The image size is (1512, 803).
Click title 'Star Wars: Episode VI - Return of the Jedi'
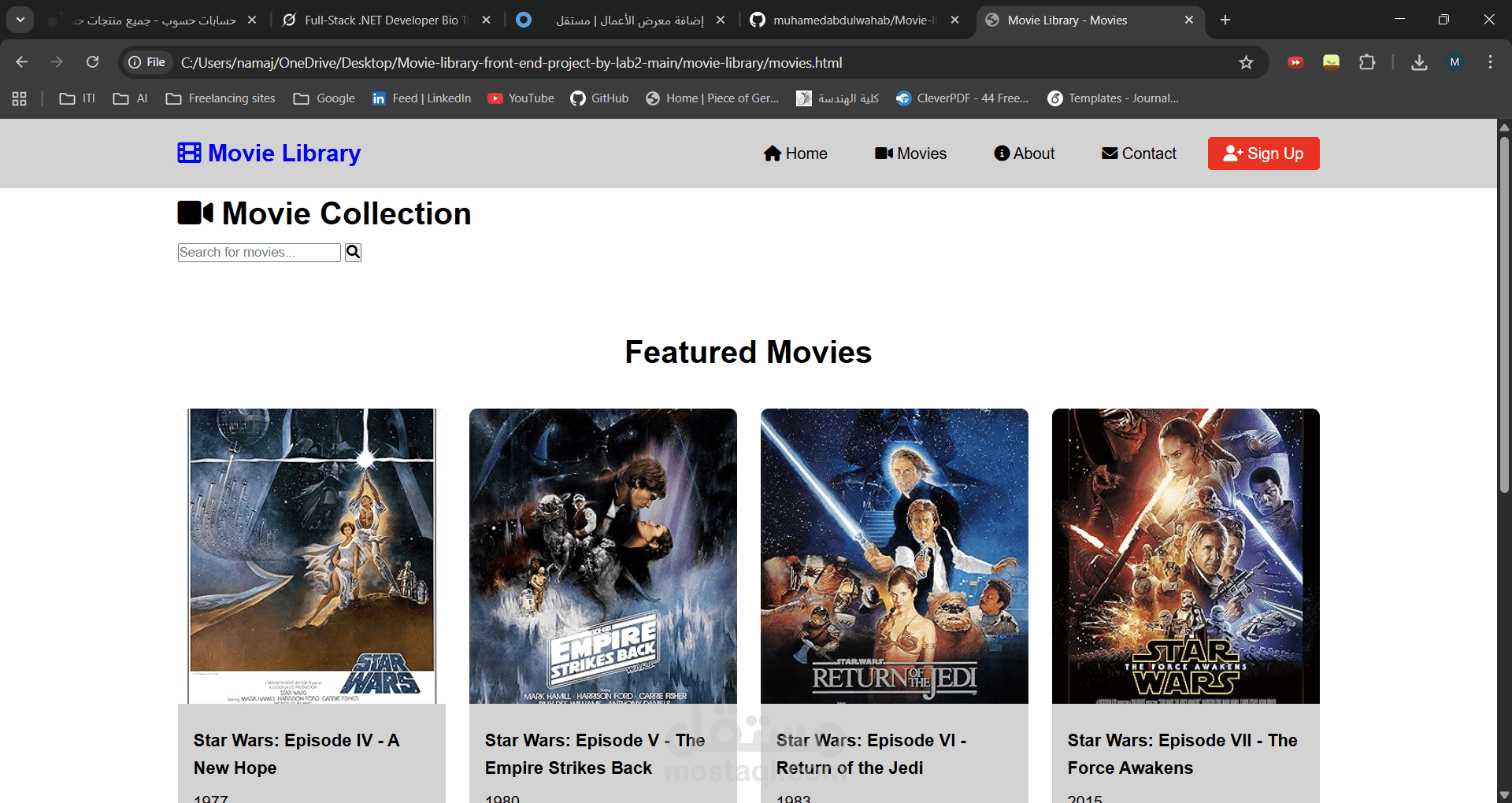871,753
